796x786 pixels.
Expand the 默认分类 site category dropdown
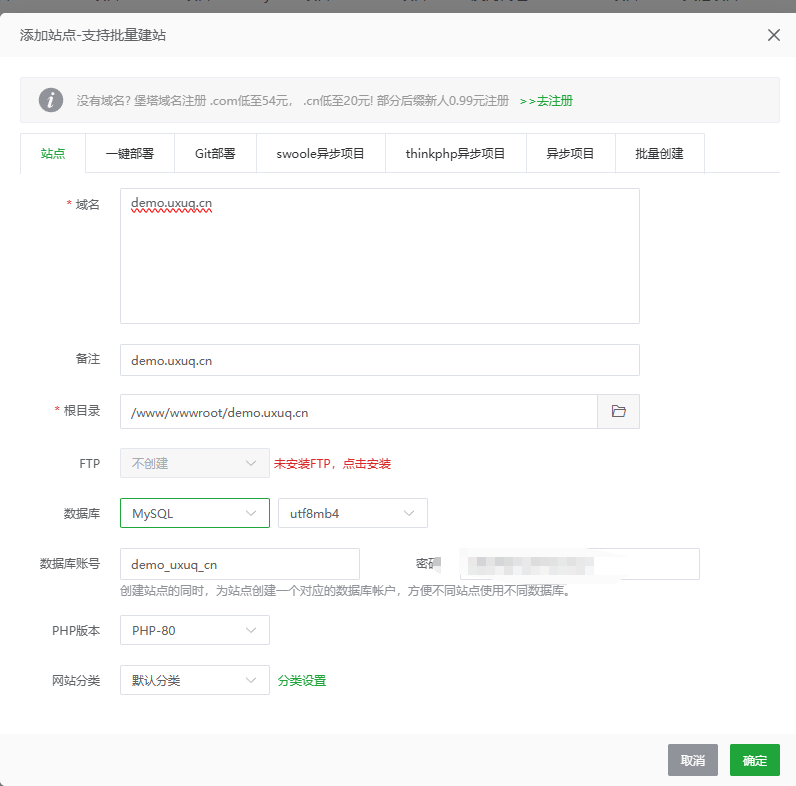coord(194,681)
